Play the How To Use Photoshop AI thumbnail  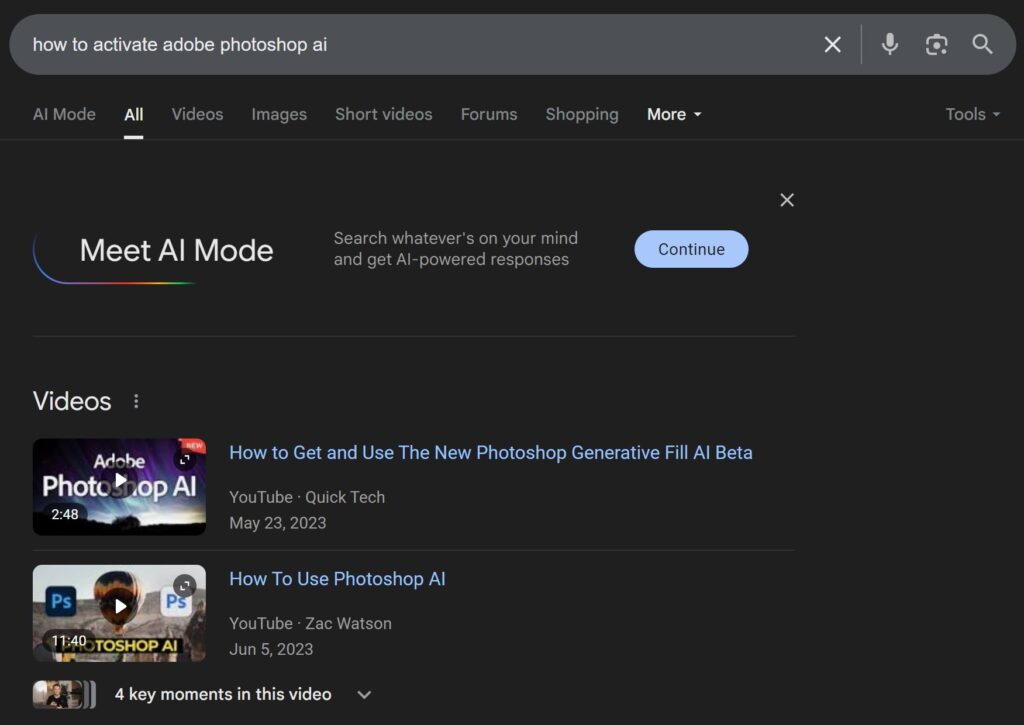[120, 613]
